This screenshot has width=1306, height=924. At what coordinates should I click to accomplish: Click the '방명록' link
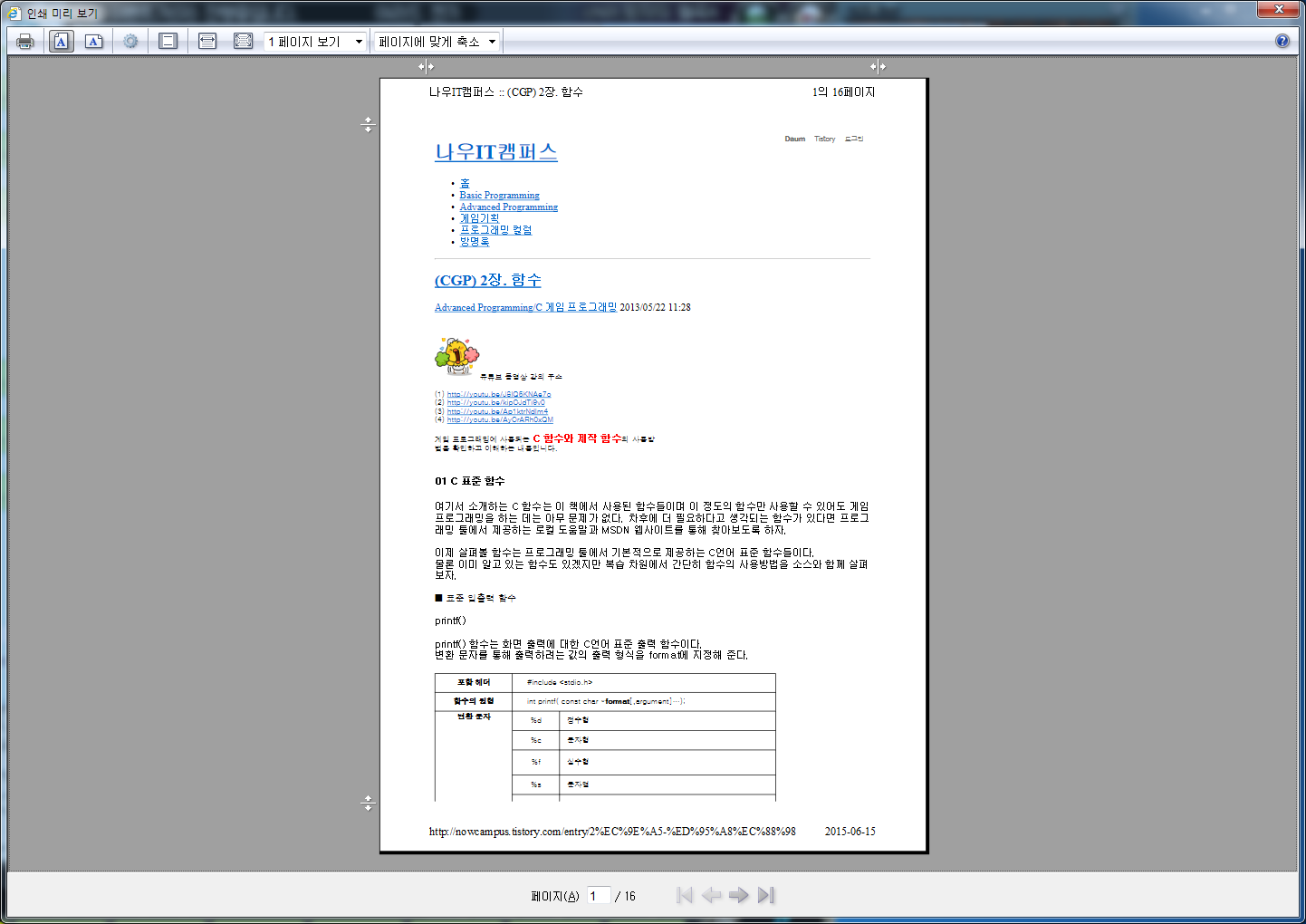(474, 242)
